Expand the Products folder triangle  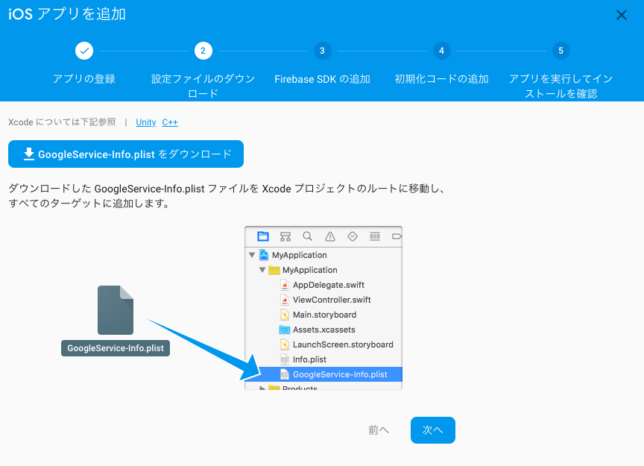(x=262, y=388)
